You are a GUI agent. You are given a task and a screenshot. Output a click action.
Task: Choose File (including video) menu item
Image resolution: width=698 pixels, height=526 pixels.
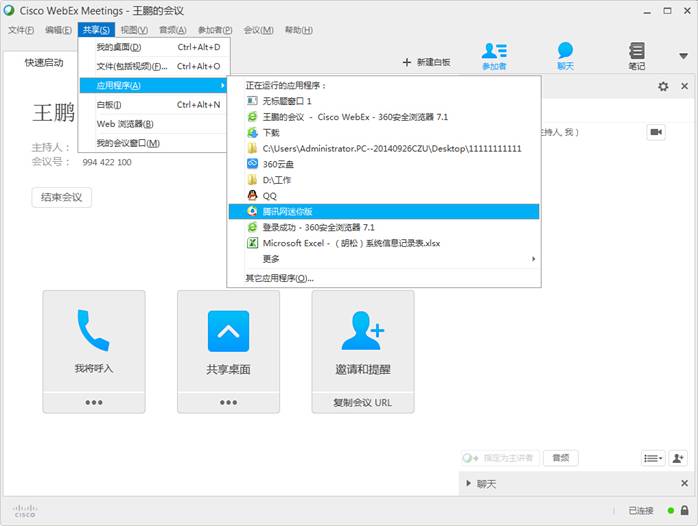click(154, 66)
